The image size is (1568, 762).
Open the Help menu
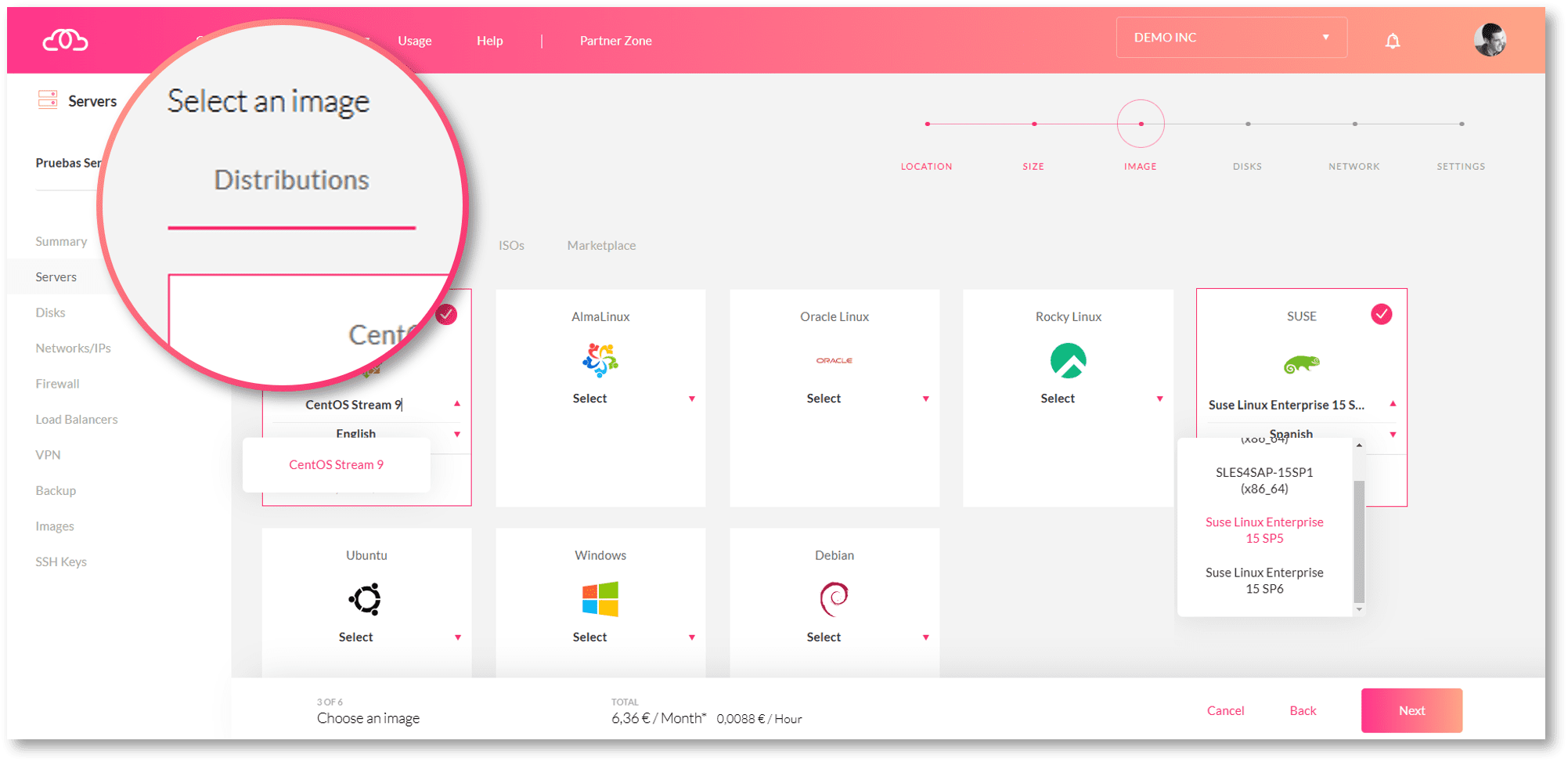[489, 41]
